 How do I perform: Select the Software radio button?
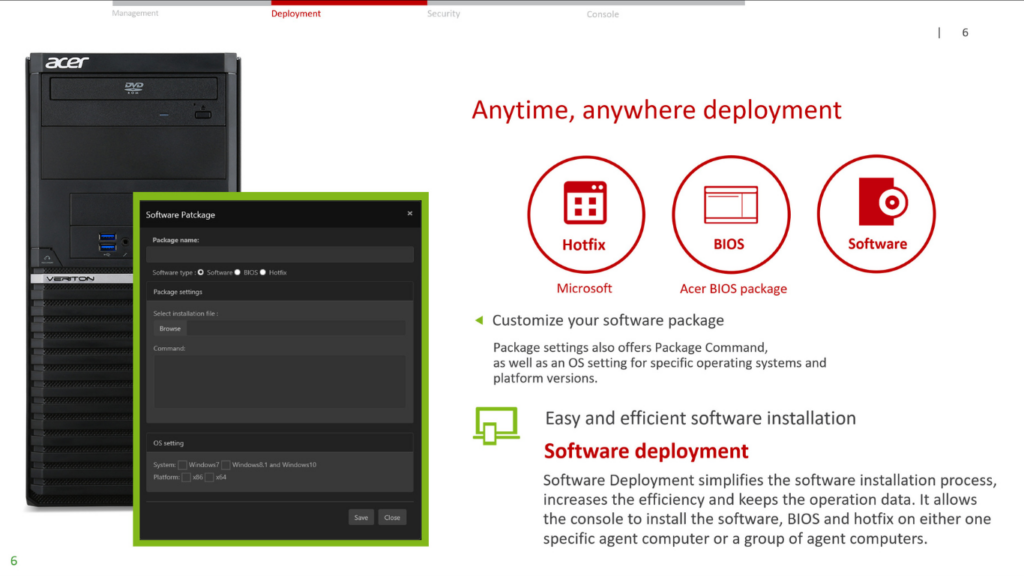point(201,272)
